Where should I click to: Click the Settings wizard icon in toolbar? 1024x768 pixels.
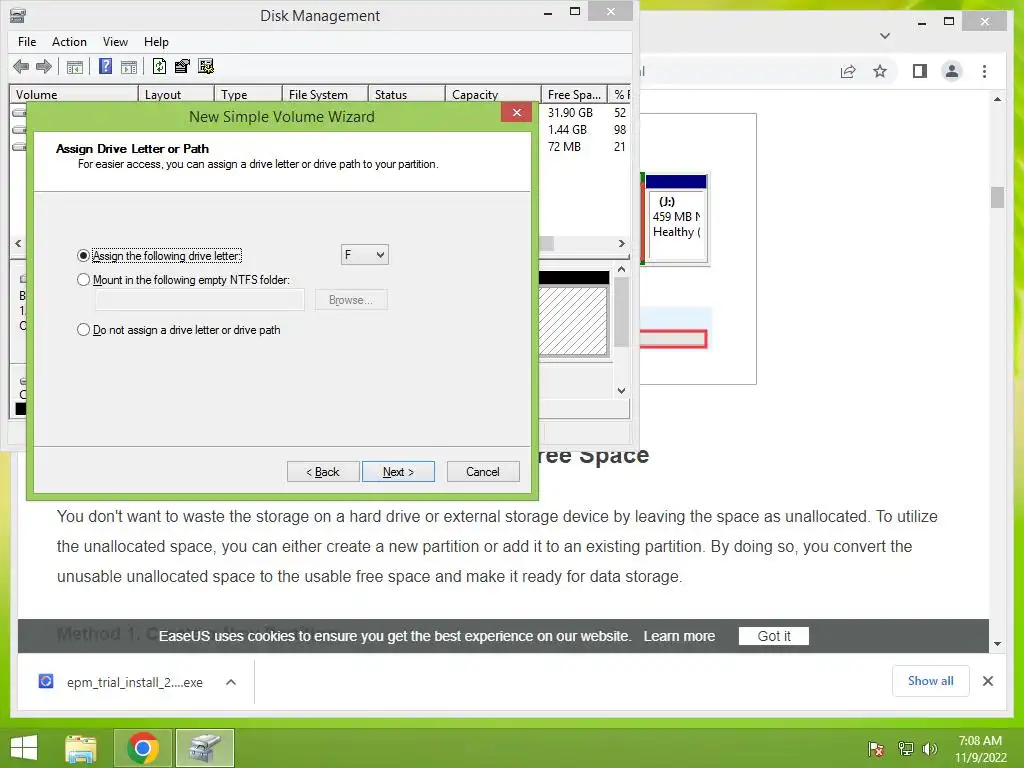coord(206,66)
